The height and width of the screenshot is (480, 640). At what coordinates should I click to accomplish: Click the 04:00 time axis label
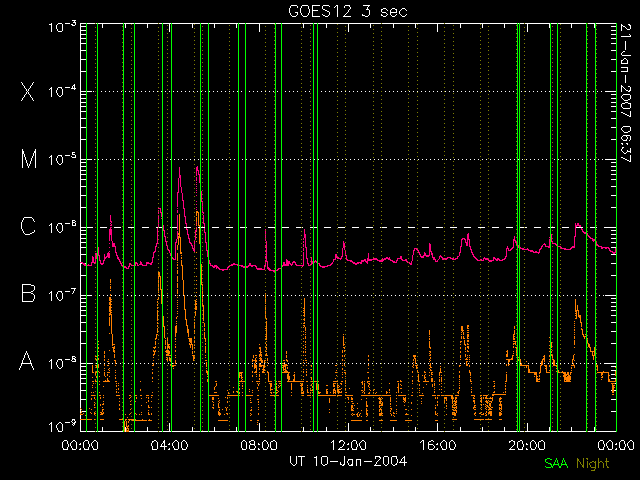point(170,444)
